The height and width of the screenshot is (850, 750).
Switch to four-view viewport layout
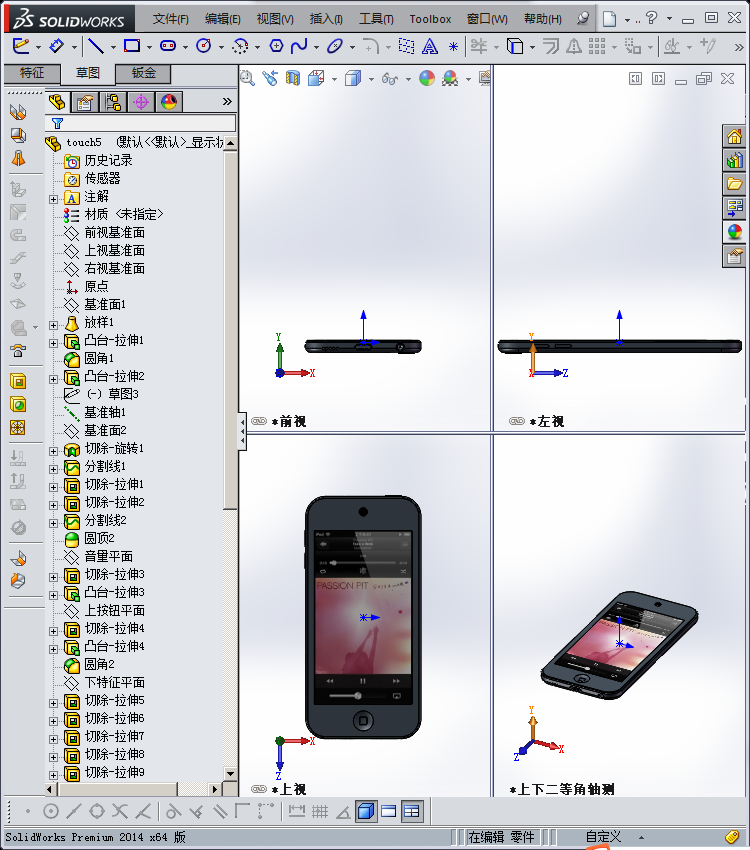point(411,812)
